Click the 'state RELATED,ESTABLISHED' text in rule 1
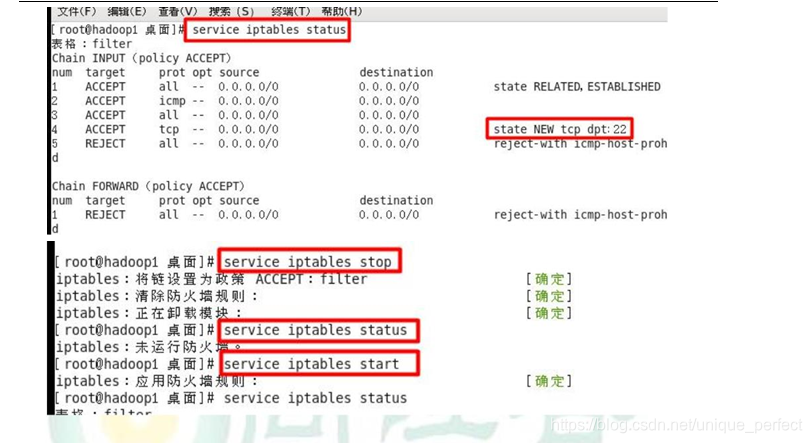 tap(576, 87)
